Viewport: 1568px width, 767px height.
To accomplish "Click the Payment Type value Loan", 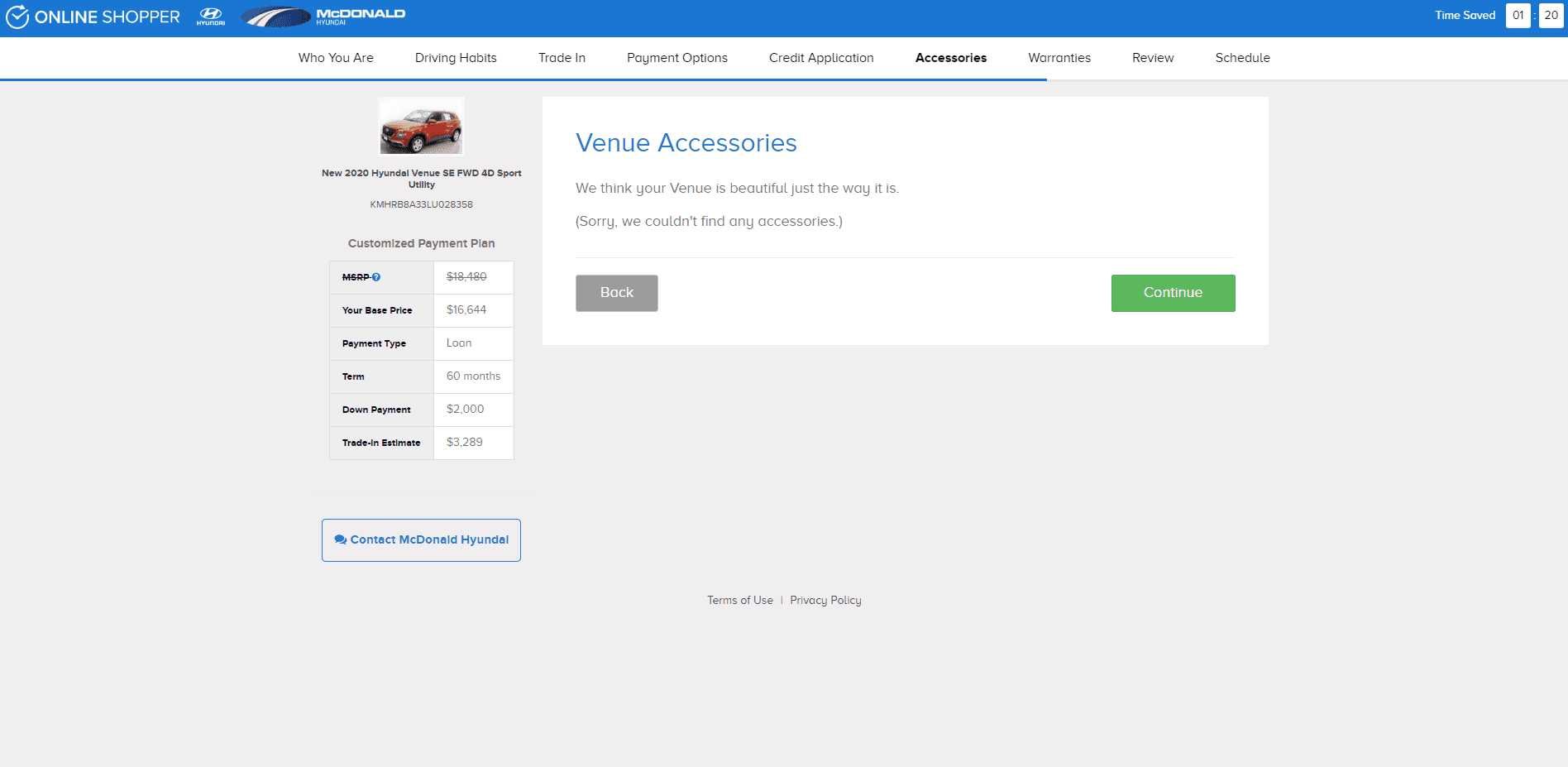I will 459,343.
